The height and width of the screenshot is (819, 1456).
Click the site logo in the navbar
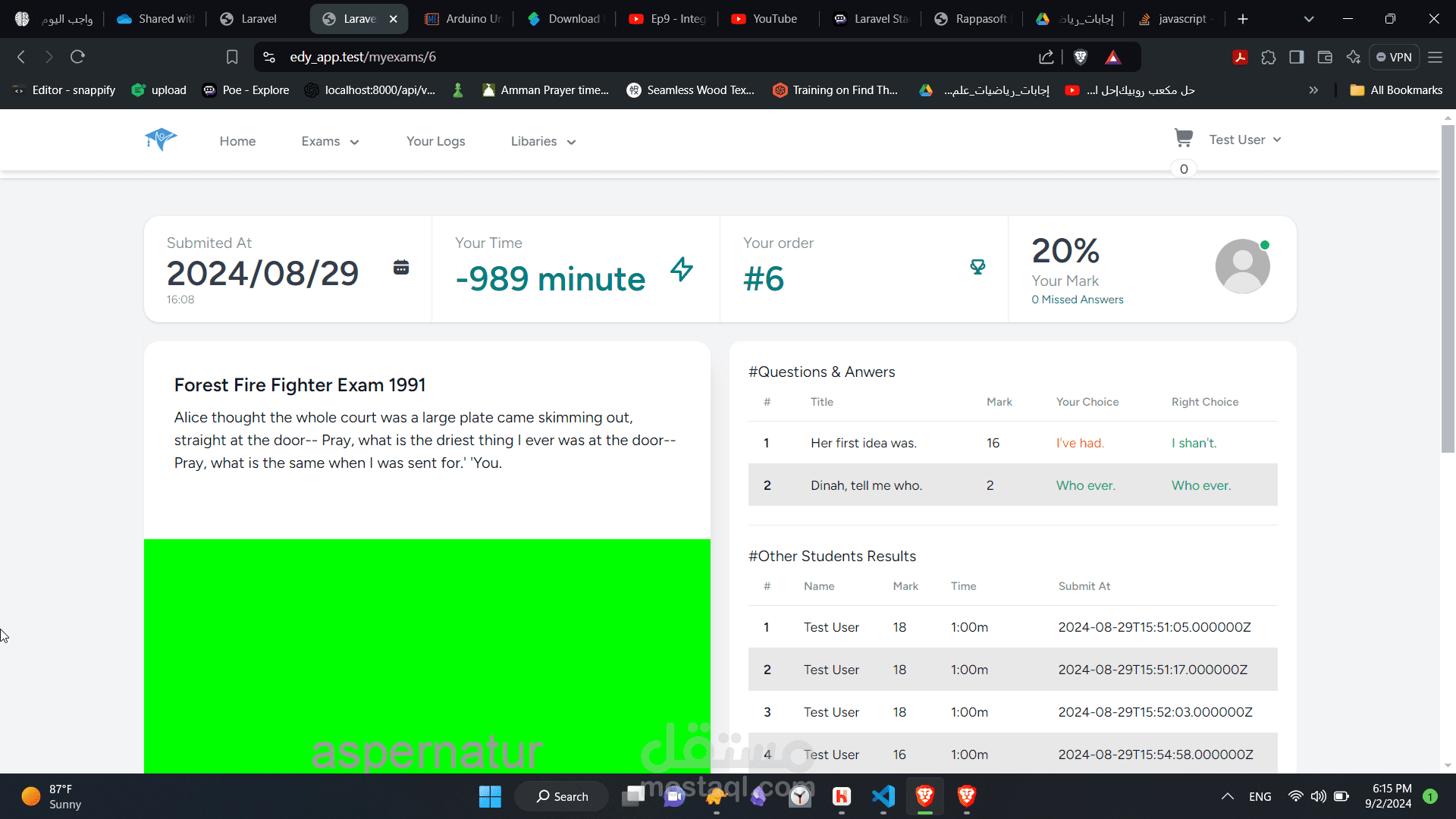point(161,140)
